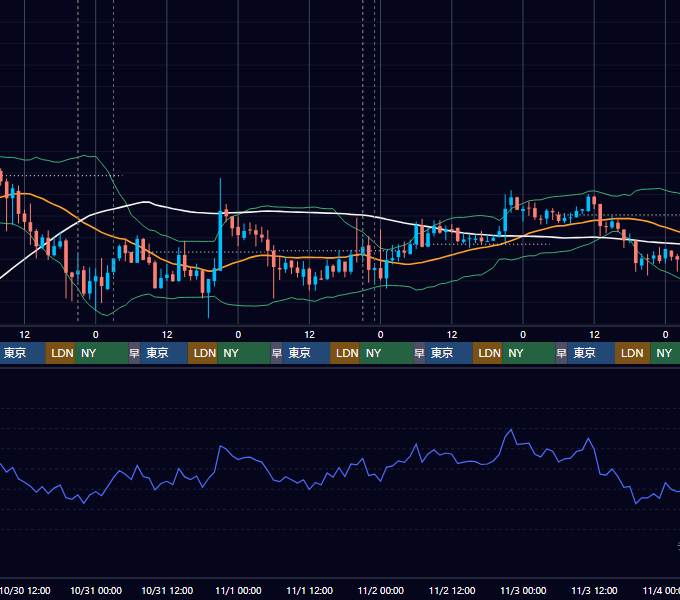Click the 10/30 12:00 date label

(25, 590)
